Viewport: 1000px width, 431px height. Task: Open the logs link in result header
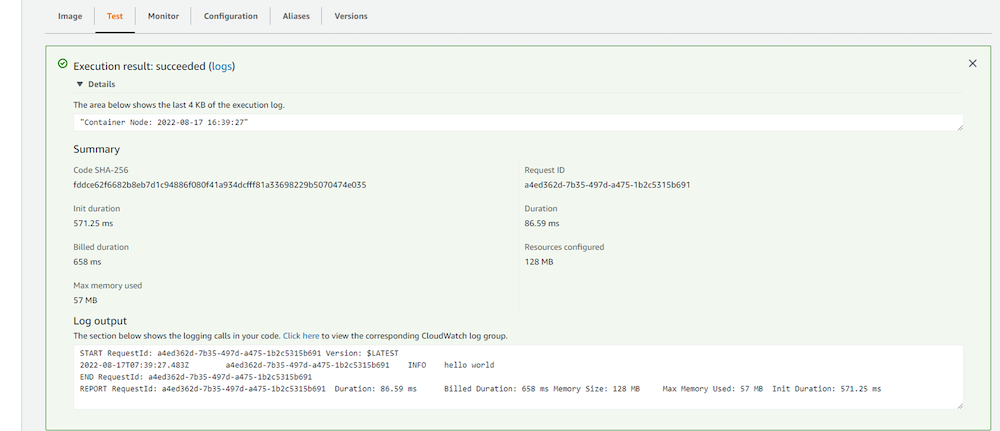221,66
